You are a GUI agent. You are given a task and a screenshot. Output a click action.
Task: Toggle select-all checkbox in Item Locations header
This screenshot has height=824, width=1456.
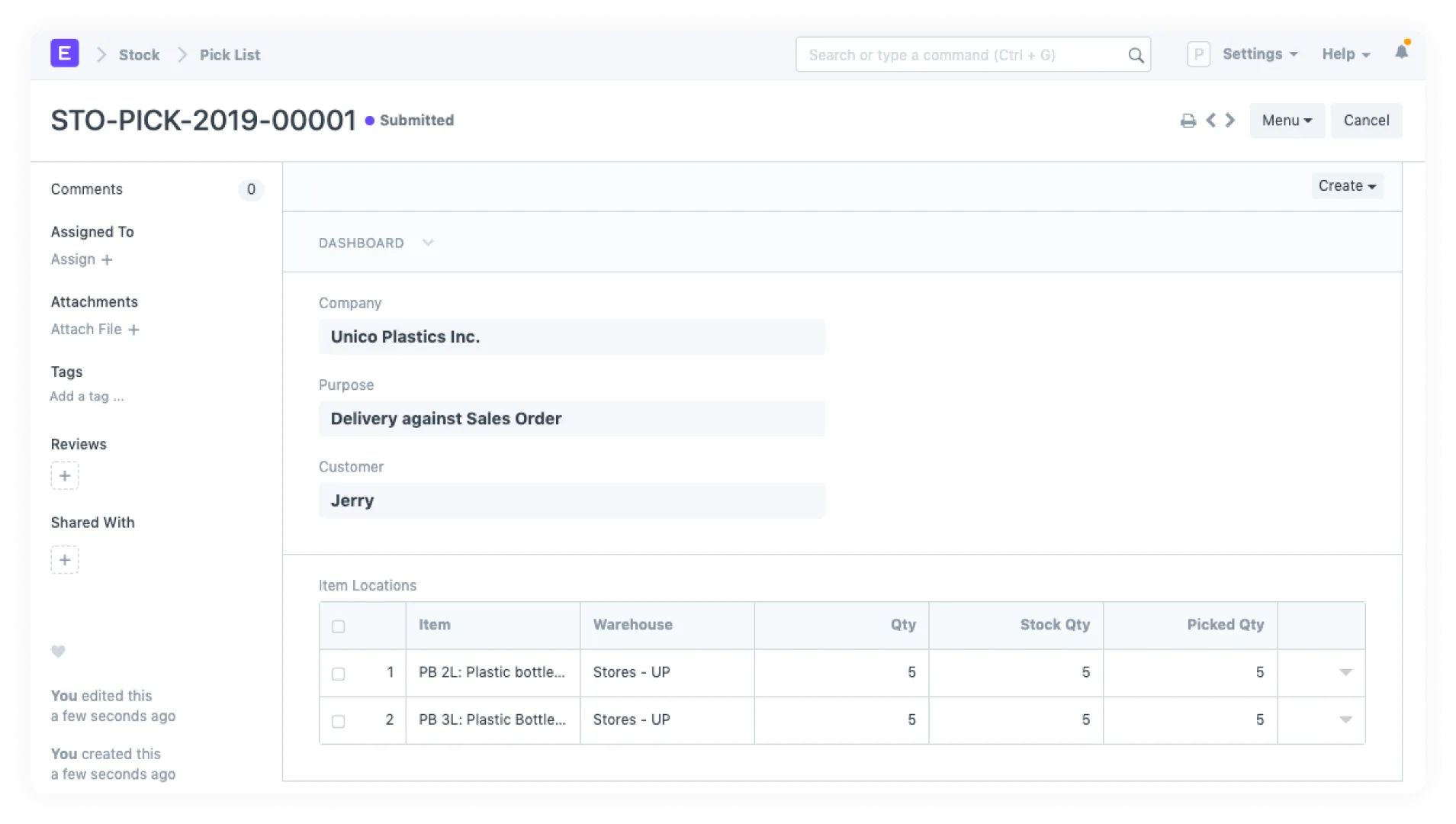point(339,626)
